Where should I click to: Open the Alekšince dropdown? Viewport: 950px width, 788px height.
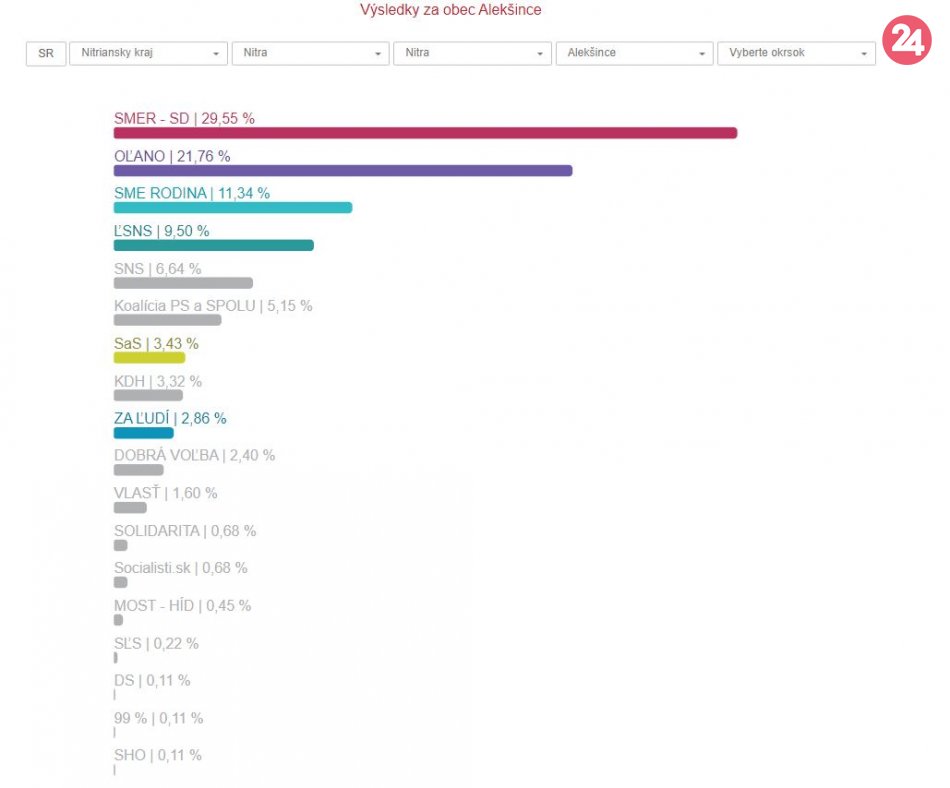pyautogui.click(x=634, y=53)
